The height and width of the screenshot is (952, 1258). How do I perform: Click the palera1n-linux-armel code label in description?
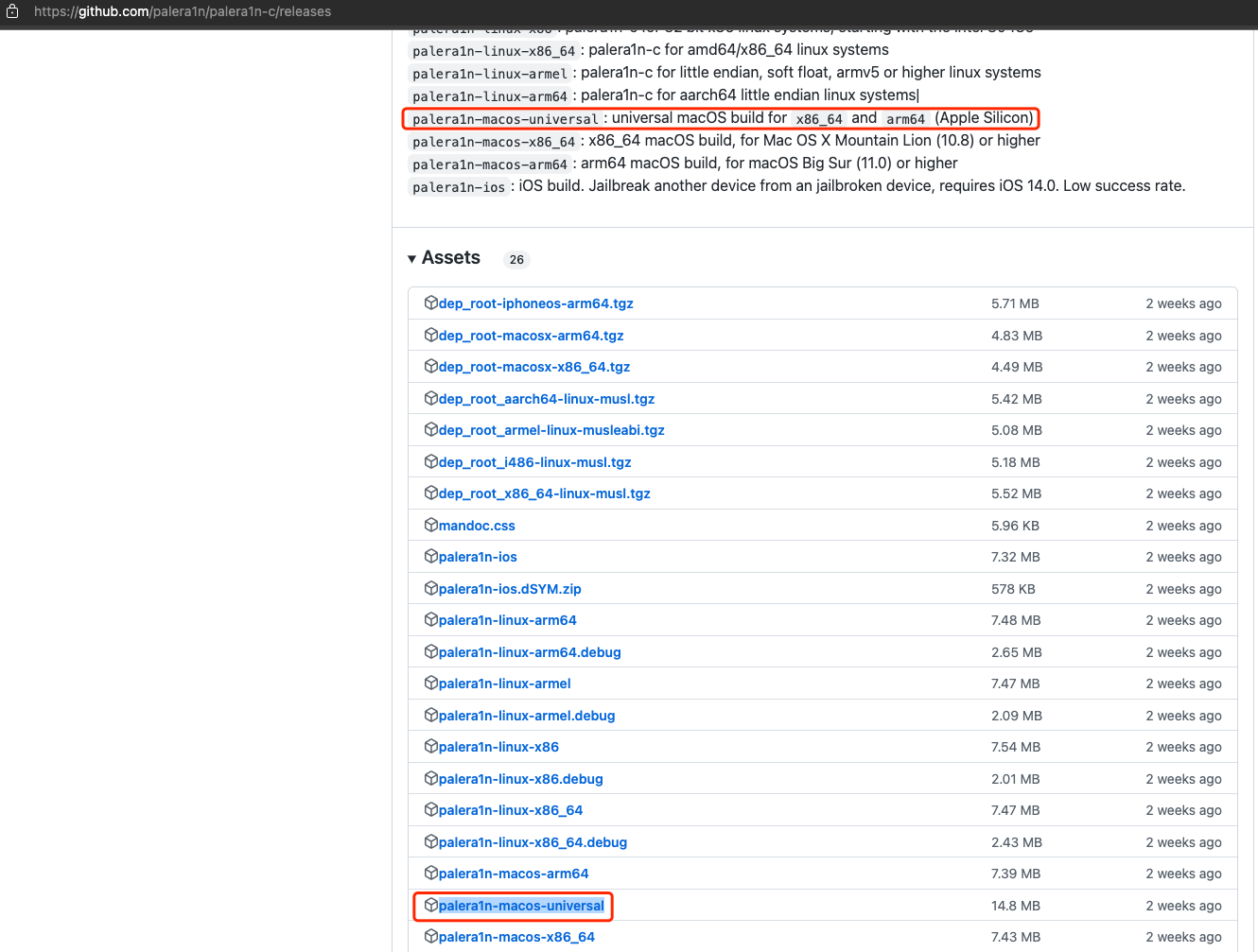pyautogui.click(x=490, y=74)
